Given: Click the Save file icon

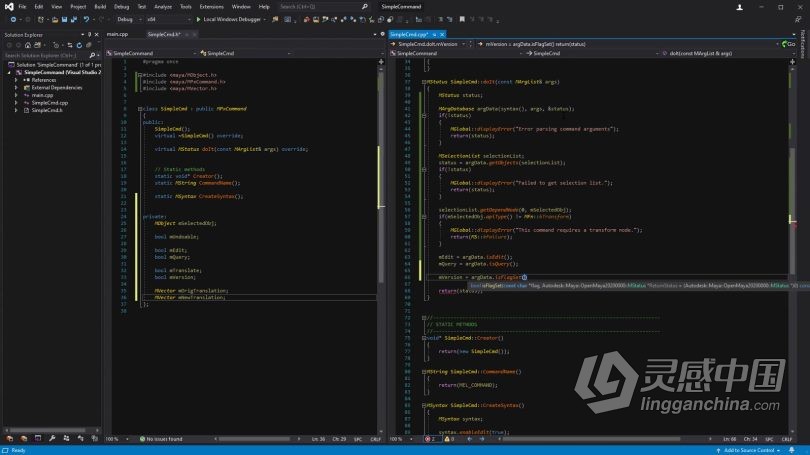Looking at the screenshot, I should 65,20.
